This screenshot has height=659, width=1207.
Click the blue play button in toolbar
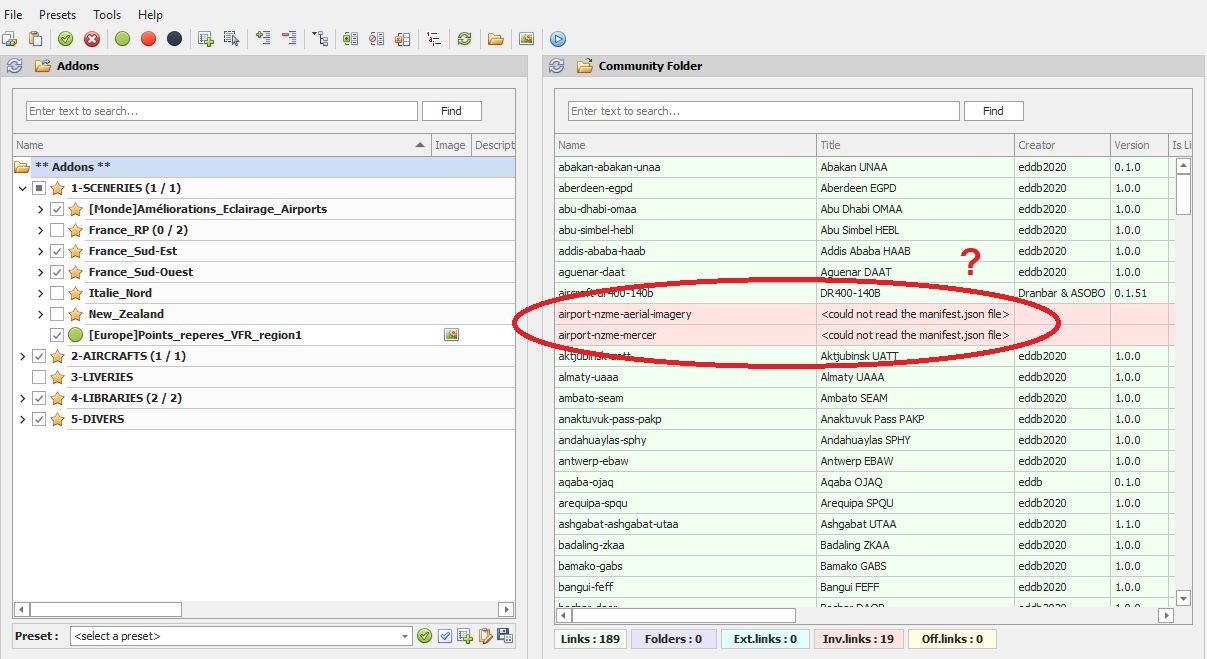[558, 39]
